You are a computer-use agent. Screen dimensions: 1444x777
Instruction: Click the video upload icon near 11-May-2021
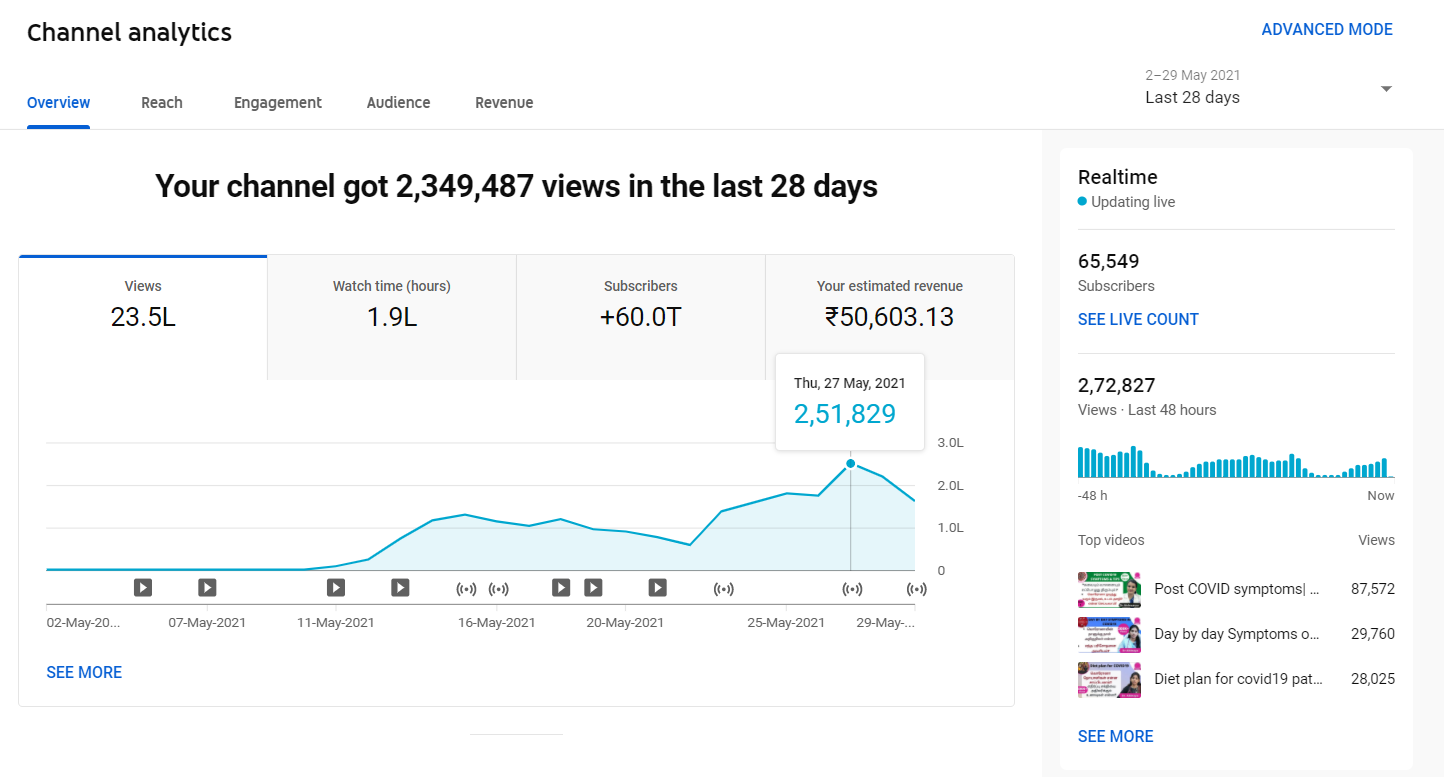click(x=335, y=587)
